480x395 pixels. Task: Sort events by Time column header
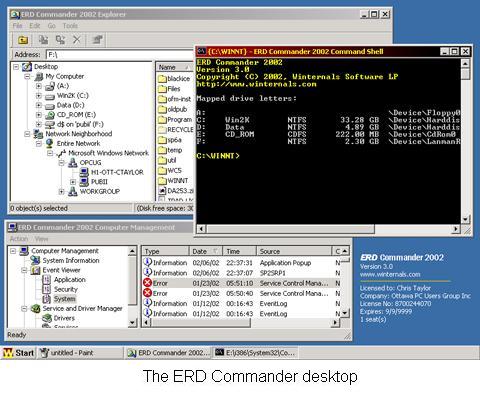(x=239, y=251)
